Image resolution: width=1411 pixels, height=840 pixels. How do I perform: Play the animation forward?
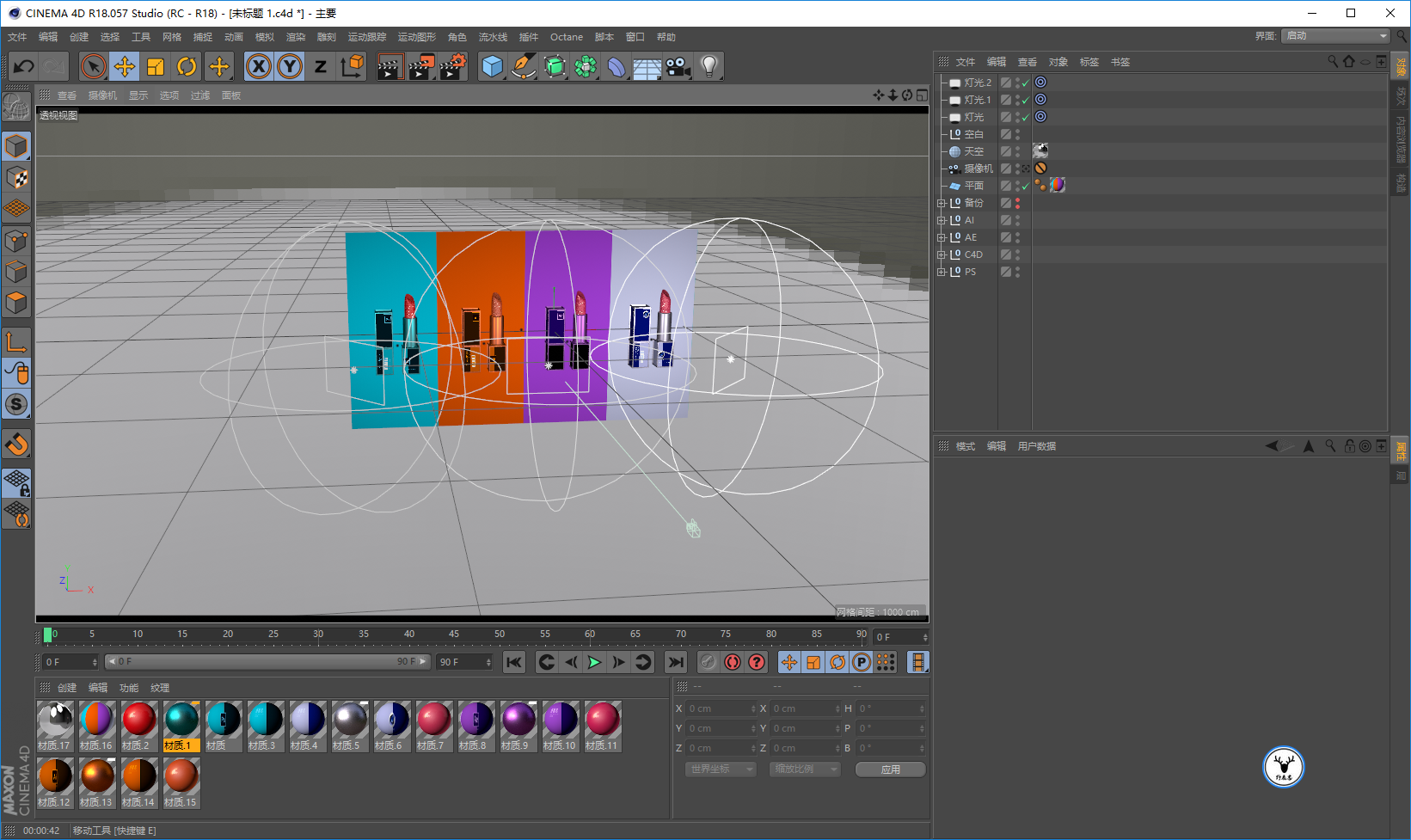pos(594,662)
